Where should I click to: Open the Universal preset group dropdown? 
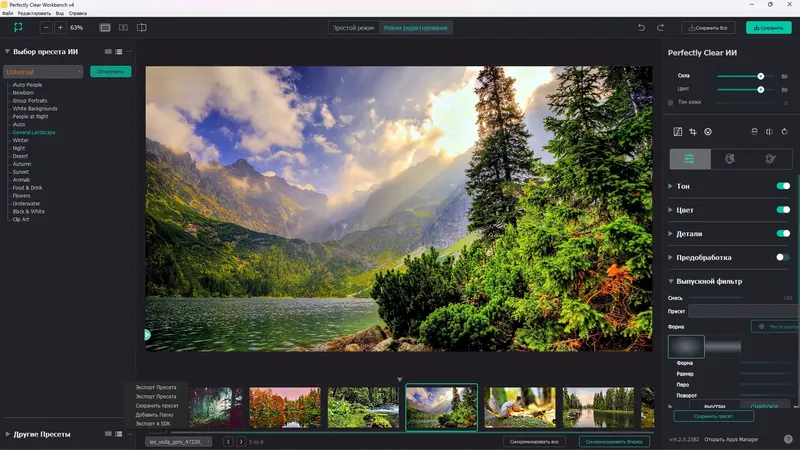click(43, 72)
